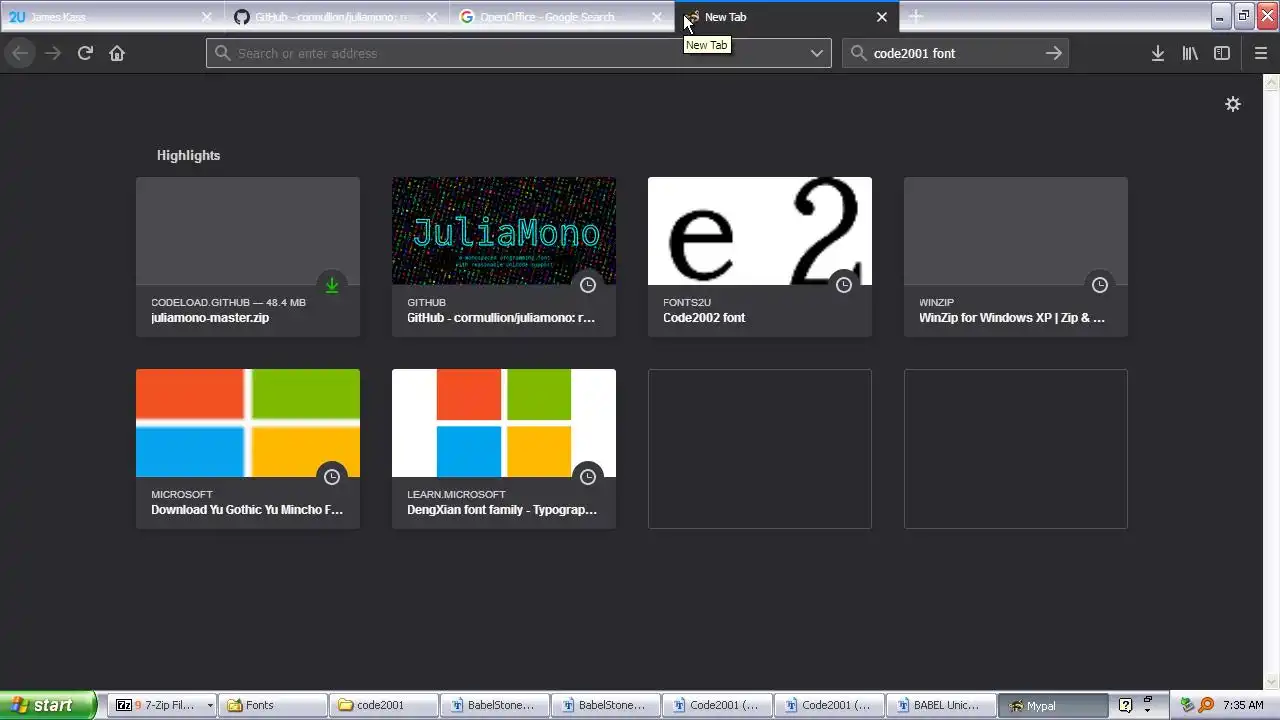Submit search with the go arrow
This screenshot has height=720, width=1280.
pos(1053,53)
